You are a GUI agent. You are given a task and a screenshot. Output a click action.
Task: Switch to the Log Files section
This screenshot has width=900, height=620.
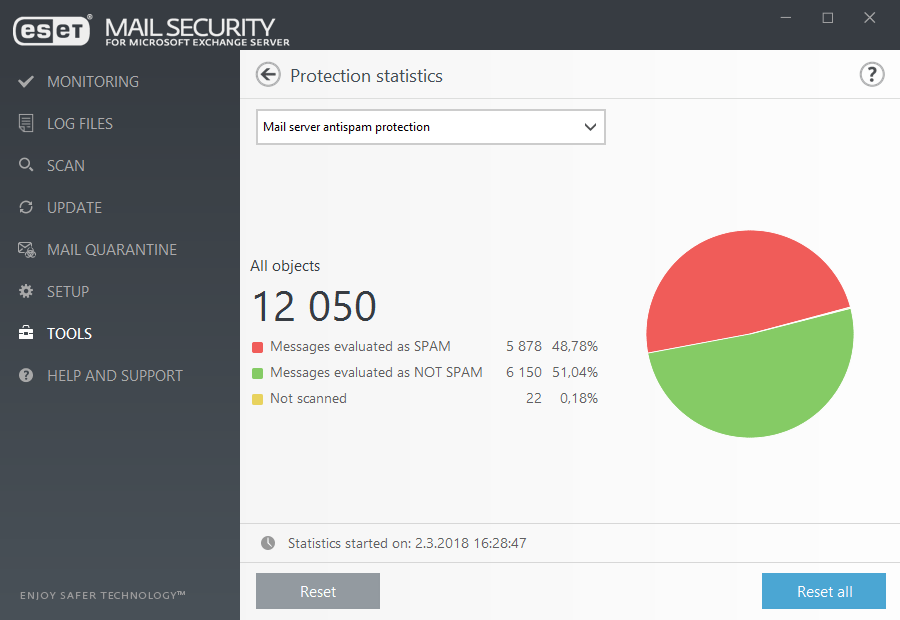pyautogui.click(x=80, y=124)
